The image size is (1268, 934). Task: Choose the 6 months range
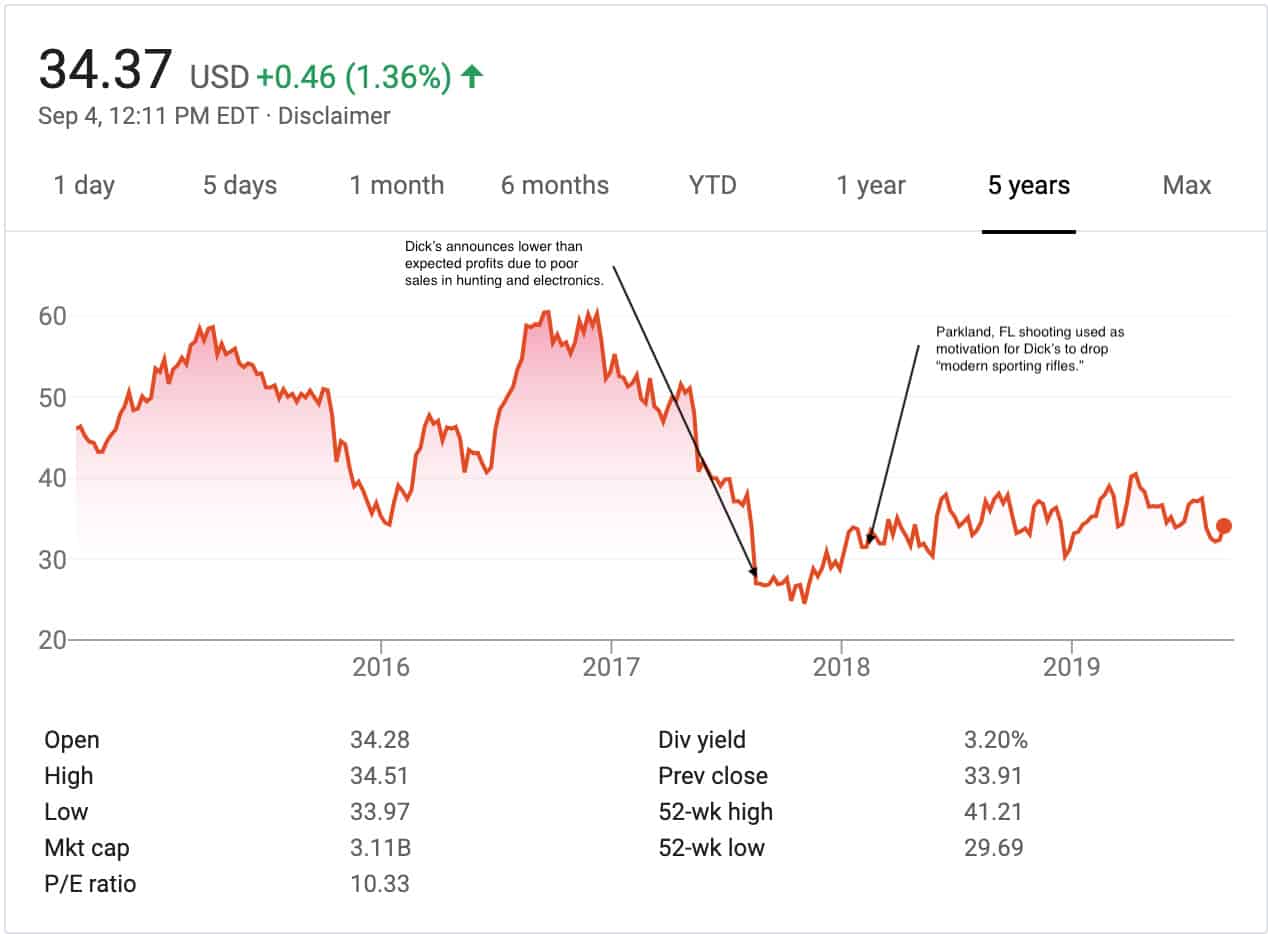[555, 185]
